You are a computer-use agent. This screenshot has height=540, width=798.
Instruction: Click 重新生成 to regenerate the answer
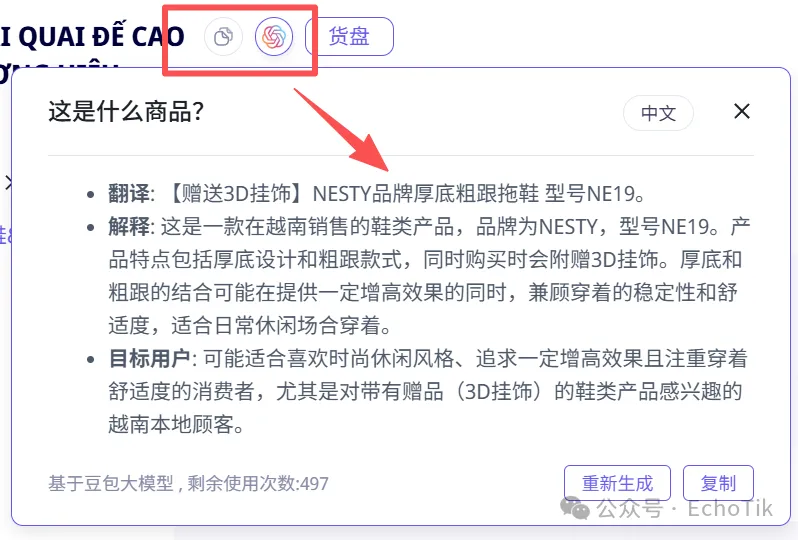(x=617, y=483)
